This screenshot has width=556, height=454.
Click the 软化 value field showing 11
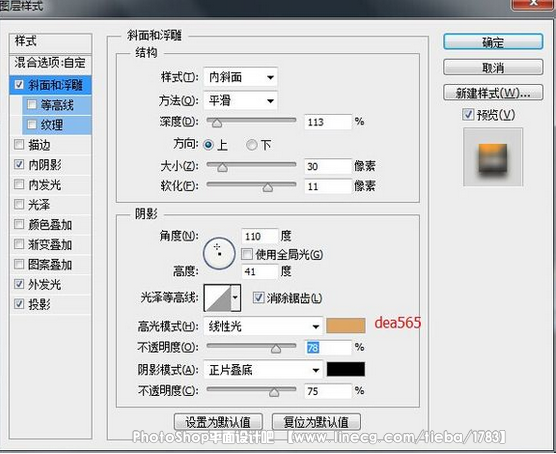click(x=328, y=186)
